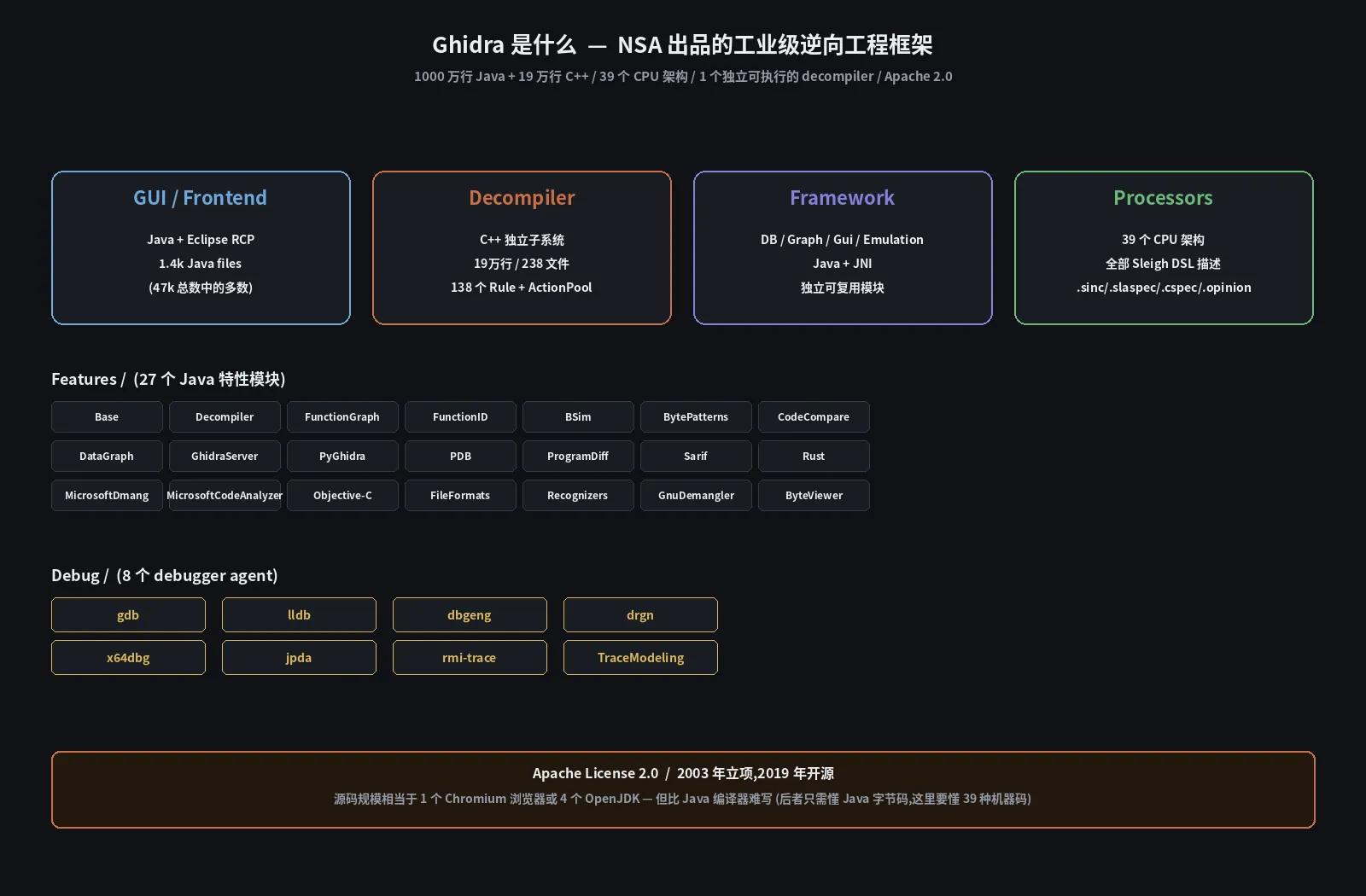Click the Debug / (8 个 debugger agent) heading
Image resolution: width=1366 pixels, height=896 pixels.
coord(165,575)
